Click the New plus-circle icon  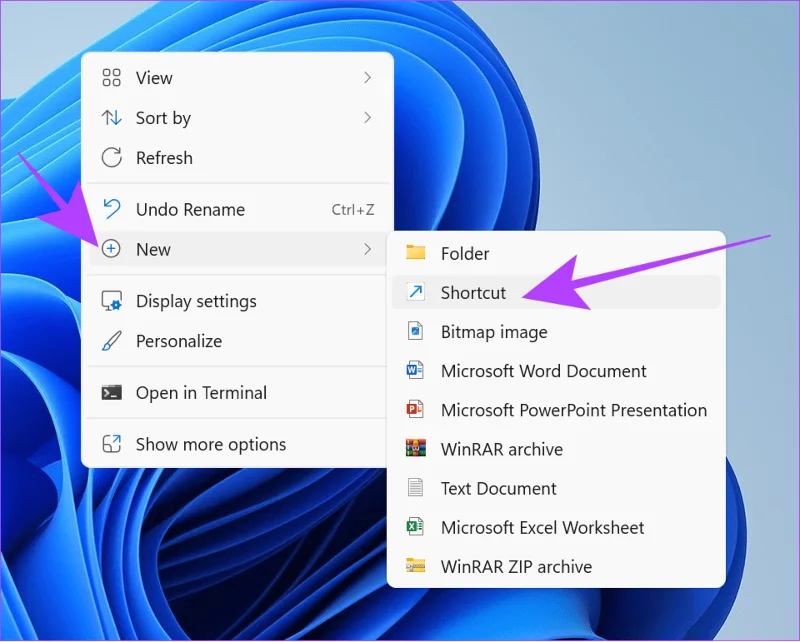click(x=111, y=249)
